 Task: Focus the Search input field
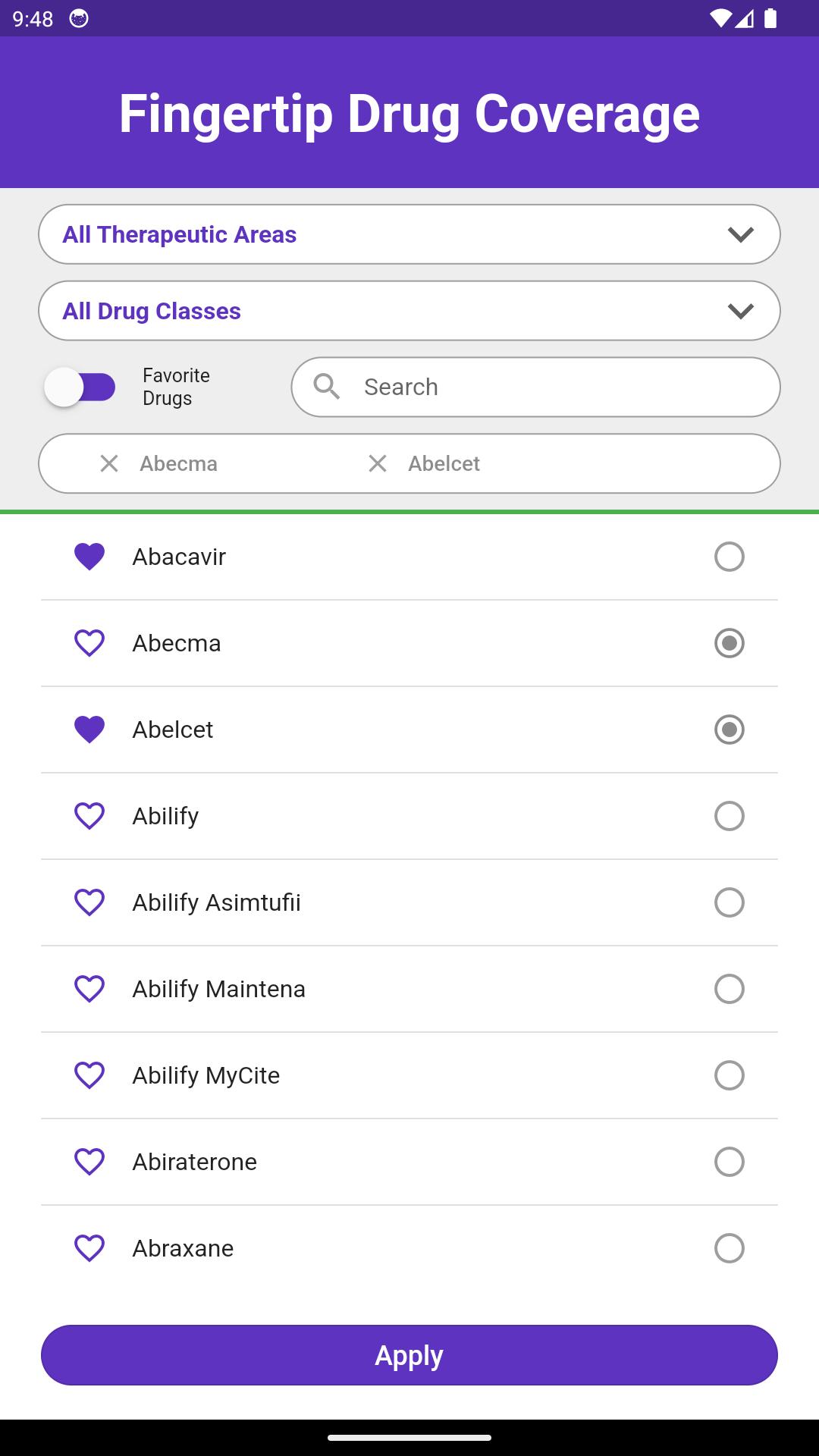pyautogui.click(x=536, y=387)
